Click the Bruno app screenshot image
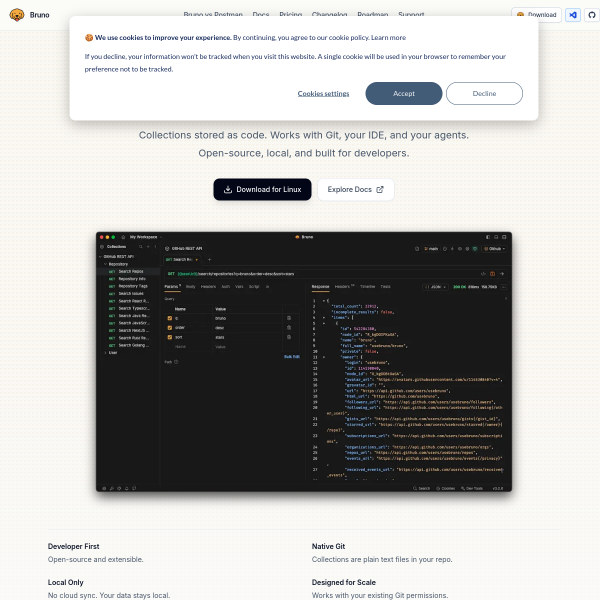The image size is (600, 600). tap(304, 362)
